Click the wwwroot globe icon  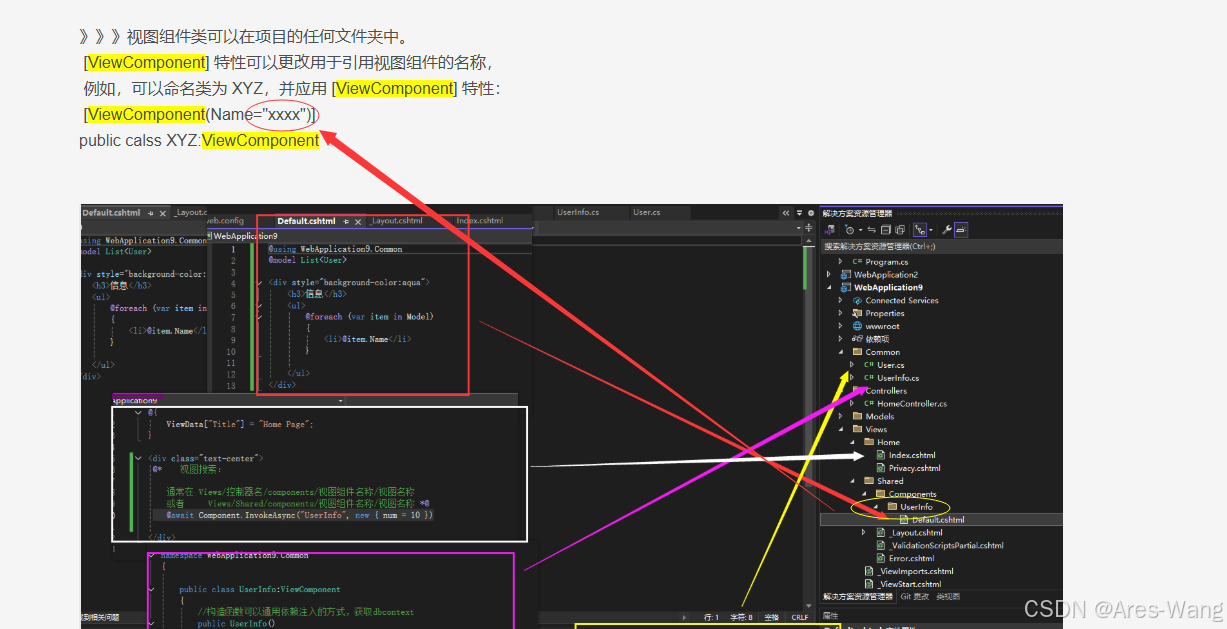point(858,326)
